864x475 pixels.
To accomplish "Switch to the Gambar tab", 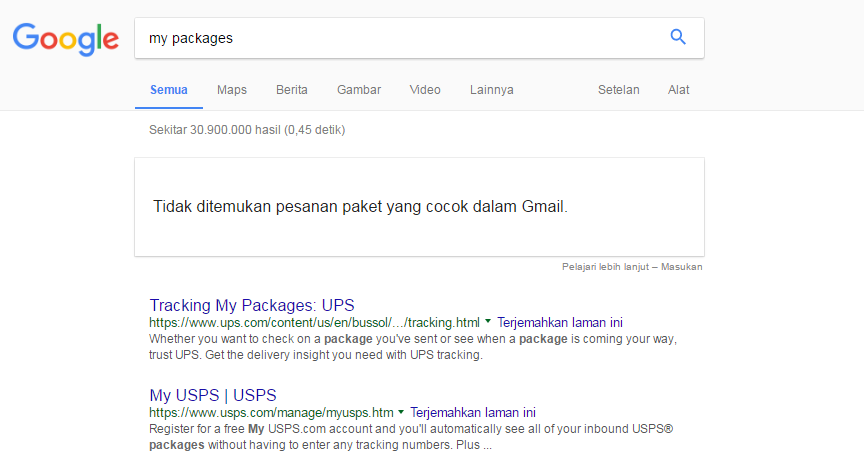I will coord(359,90).
